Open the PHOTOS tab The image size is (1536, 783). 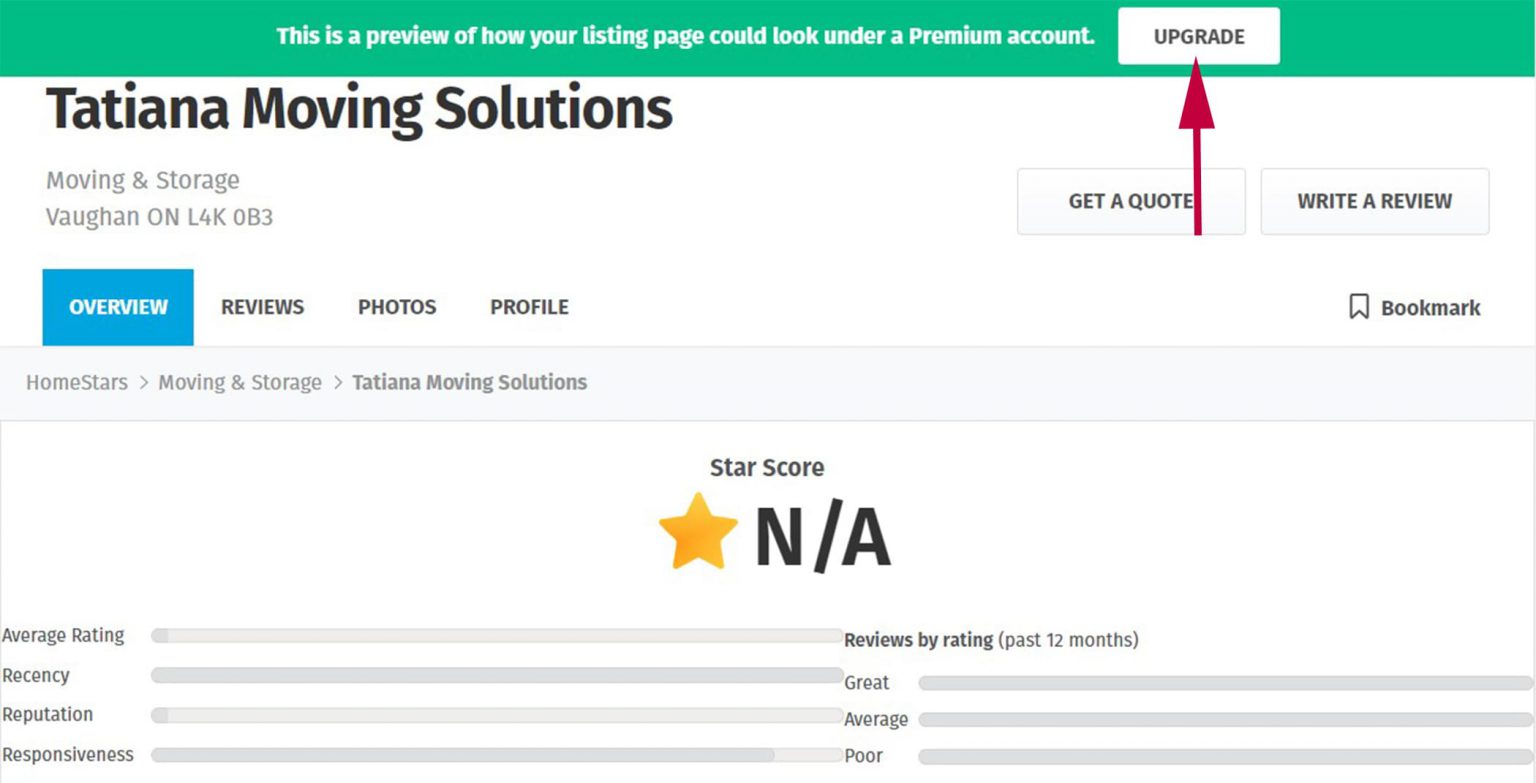397,307
